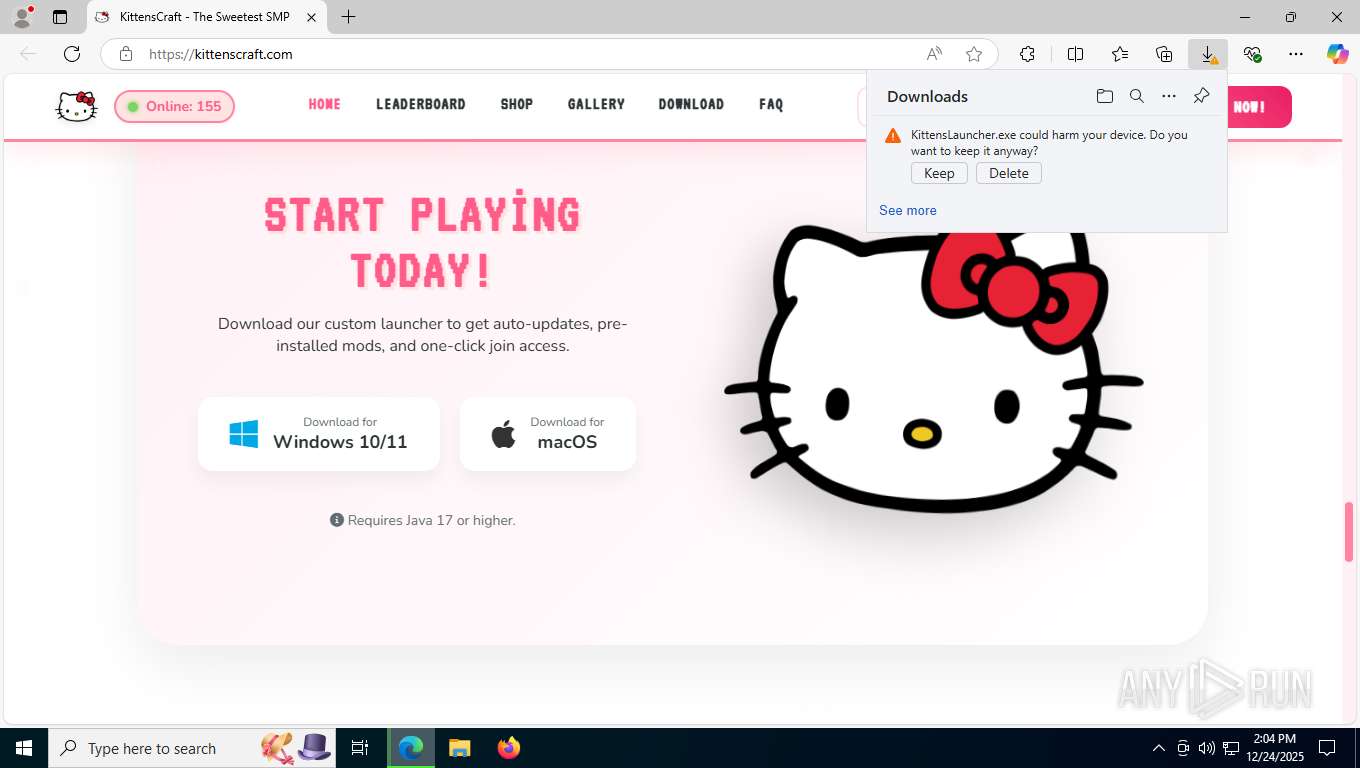Launch Copilot from the toolbar
This screenshot has height=768, width=1360.
click(1338, 54)
